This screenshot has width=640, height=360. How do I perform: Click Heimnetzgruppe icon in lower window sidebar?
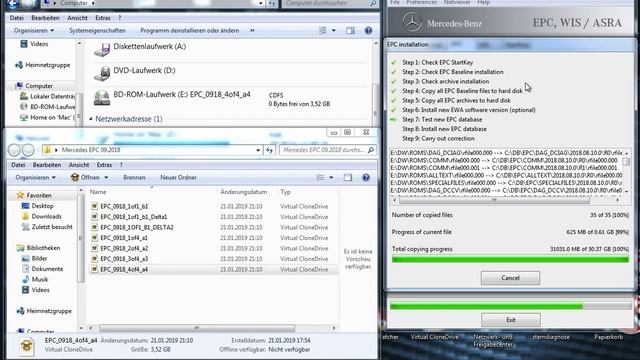tap(20, 311)
